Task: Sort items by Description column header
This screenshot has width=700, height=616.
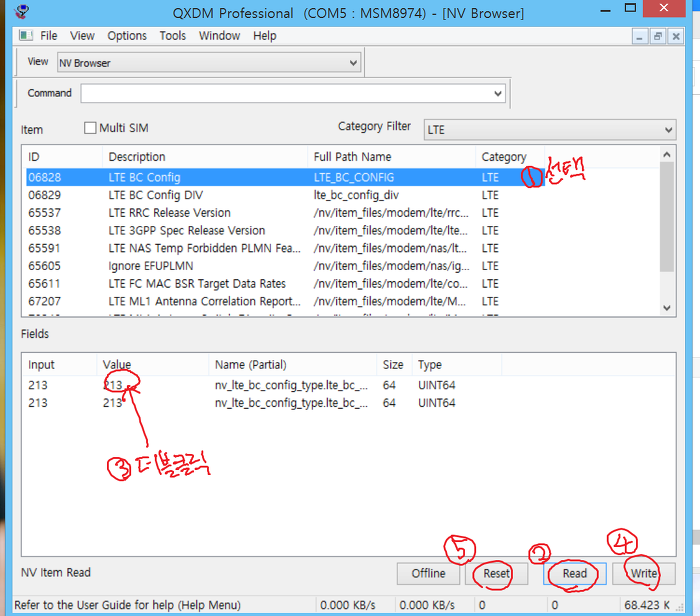Action: click(205, 157)
